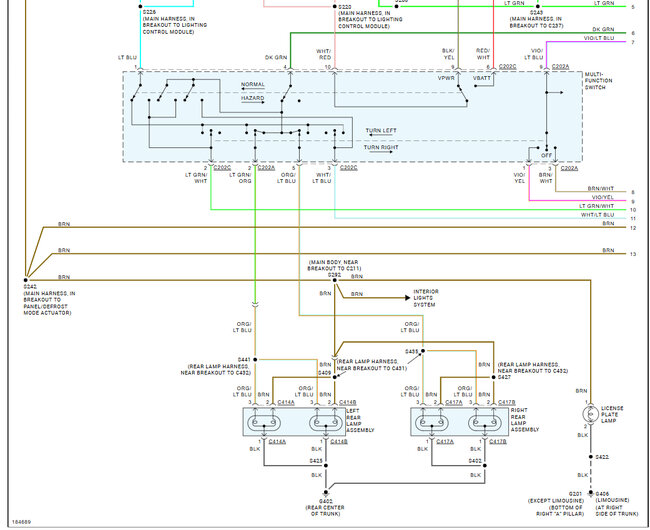Screen dimensions: 650x530
Task: Click the NORMAL switch position label
Action: pyautogui.click(x=252, y=84)
